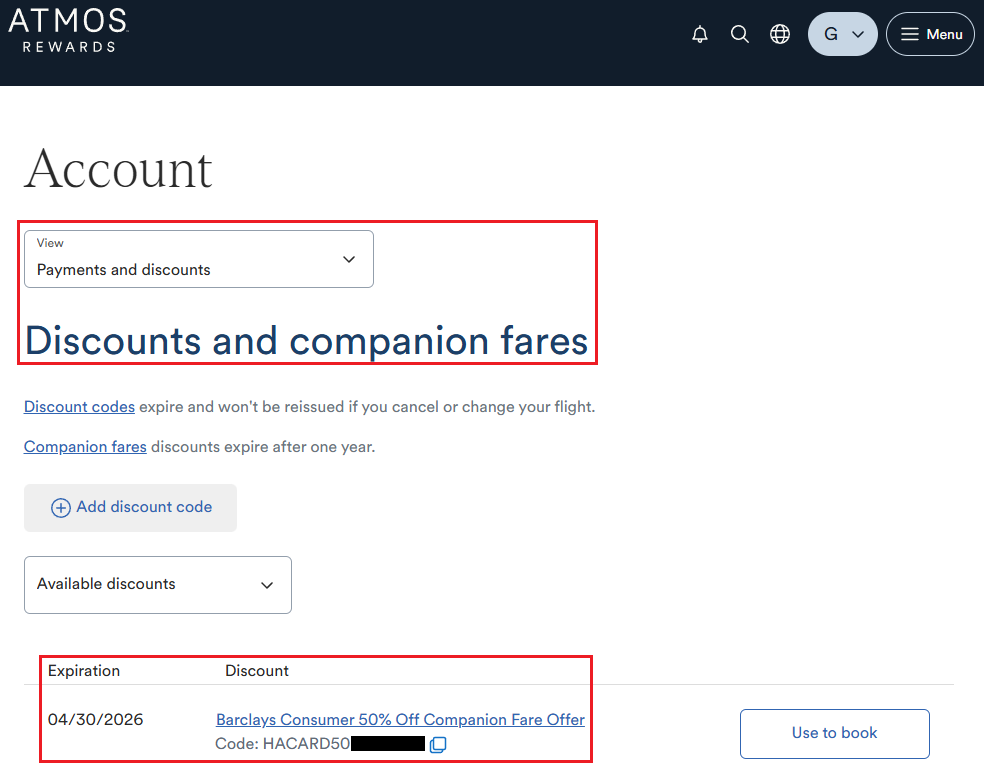Click the Discount column header
This screenshot has height=772, width=984.
[x=257, y=671]
